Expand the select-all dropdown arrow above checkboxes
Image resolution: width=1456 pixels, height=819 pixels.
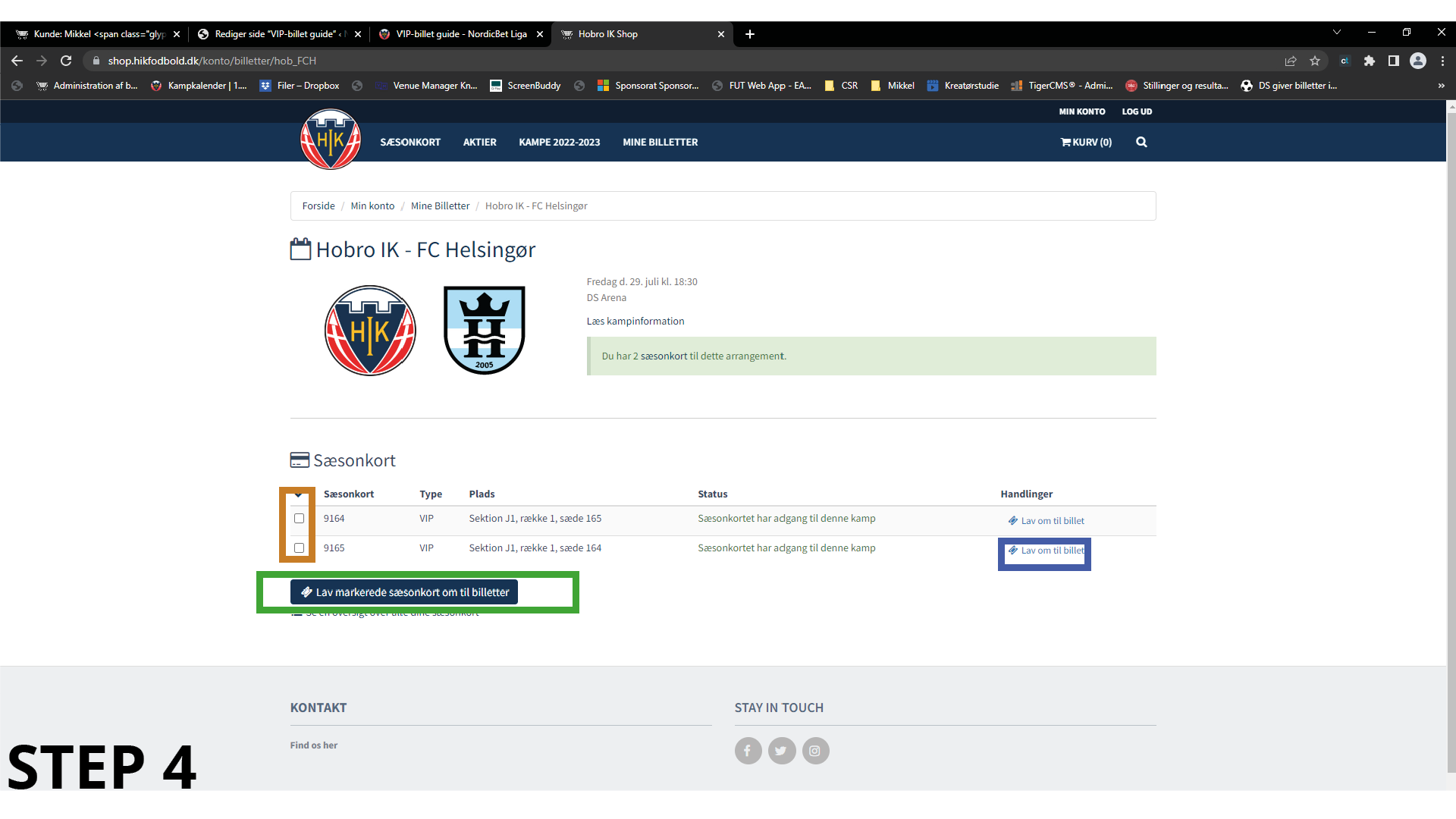[298, 495]
